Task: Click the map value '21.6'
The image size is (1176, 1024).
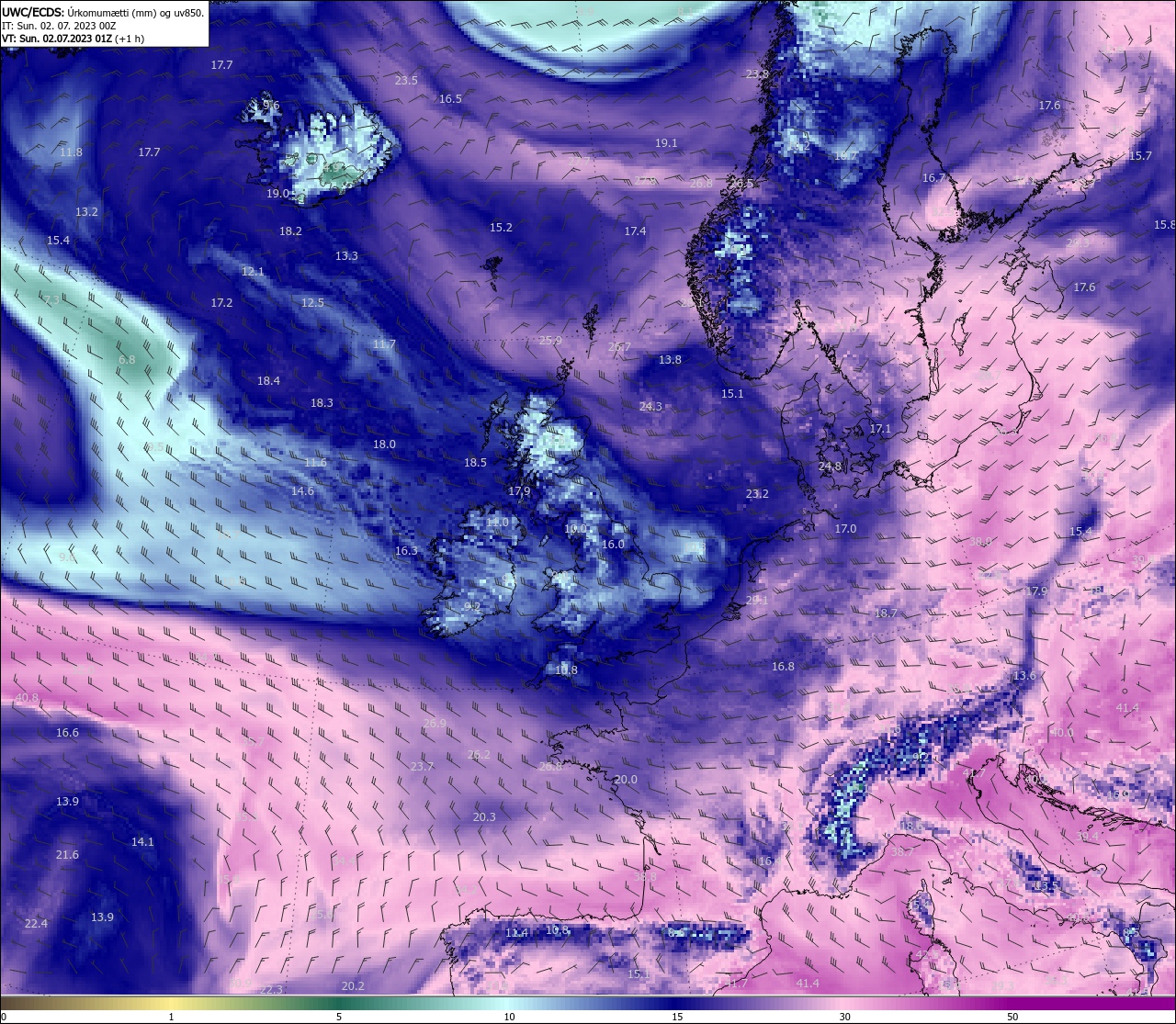Action: click(x=67, y=855)
